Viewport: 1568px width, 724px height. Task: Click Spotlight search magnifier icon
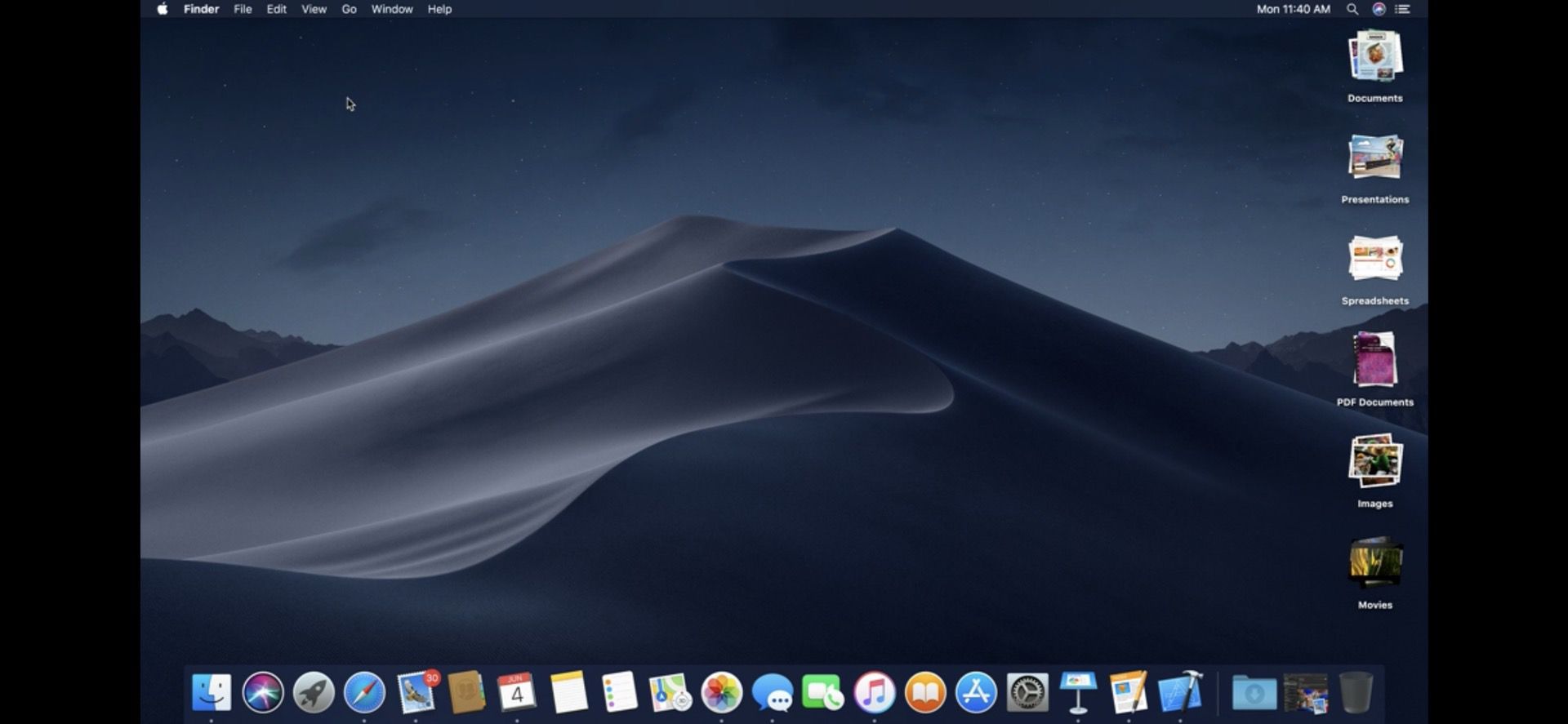[x=1352, y=9]
